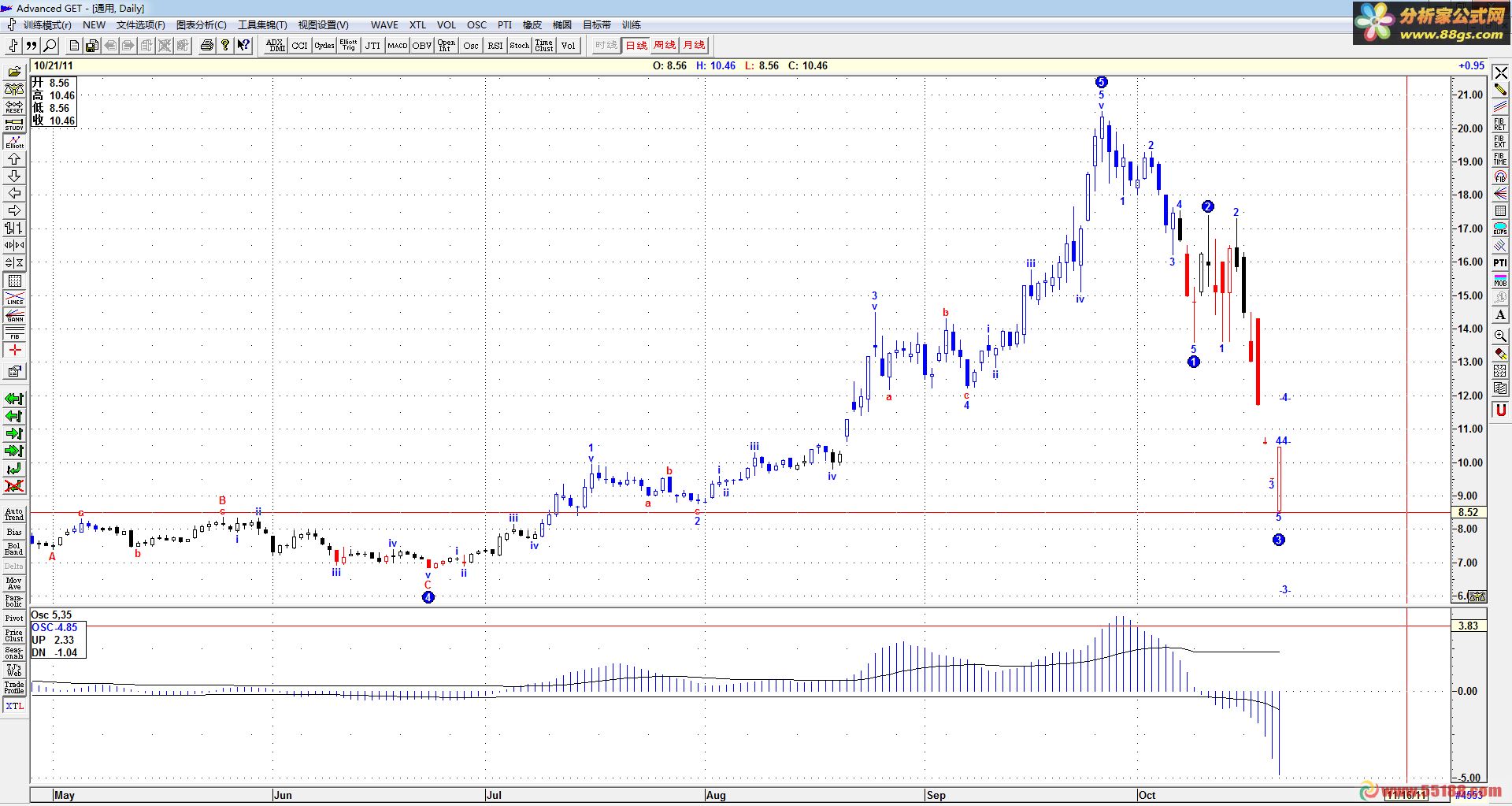Click the Pivot button
This screenshot has width=1512, height=806.
(x=14, y=618)
